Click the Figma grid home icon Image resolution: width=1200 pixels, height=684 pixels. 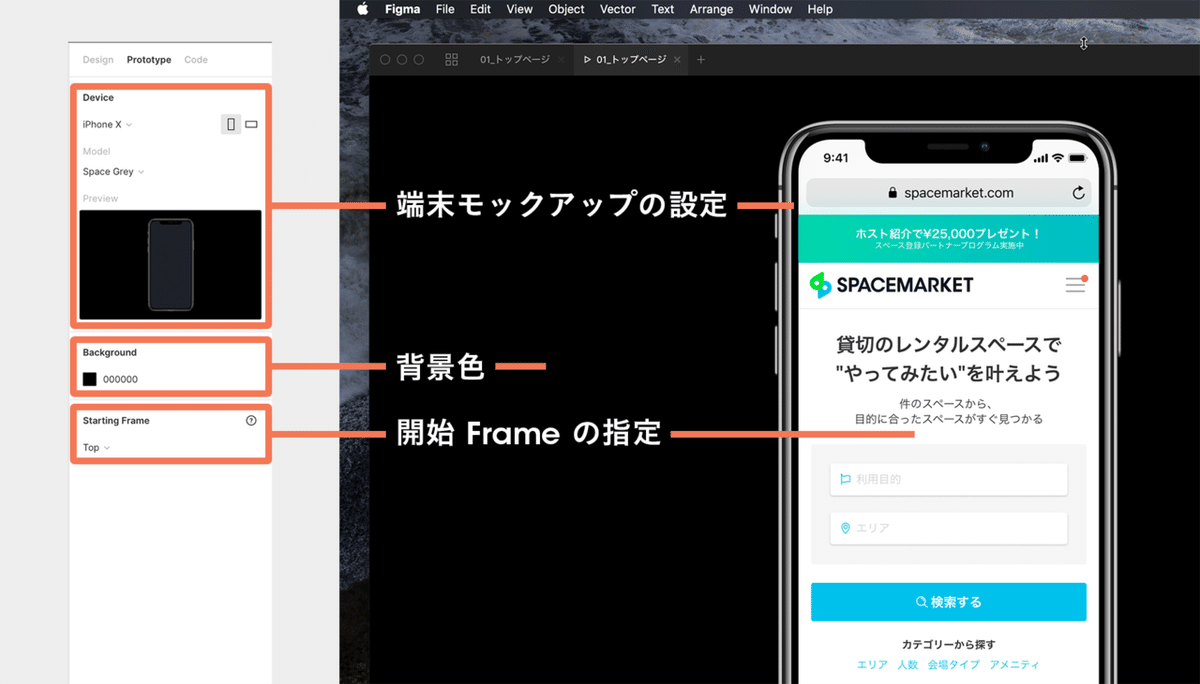(452, 60)
